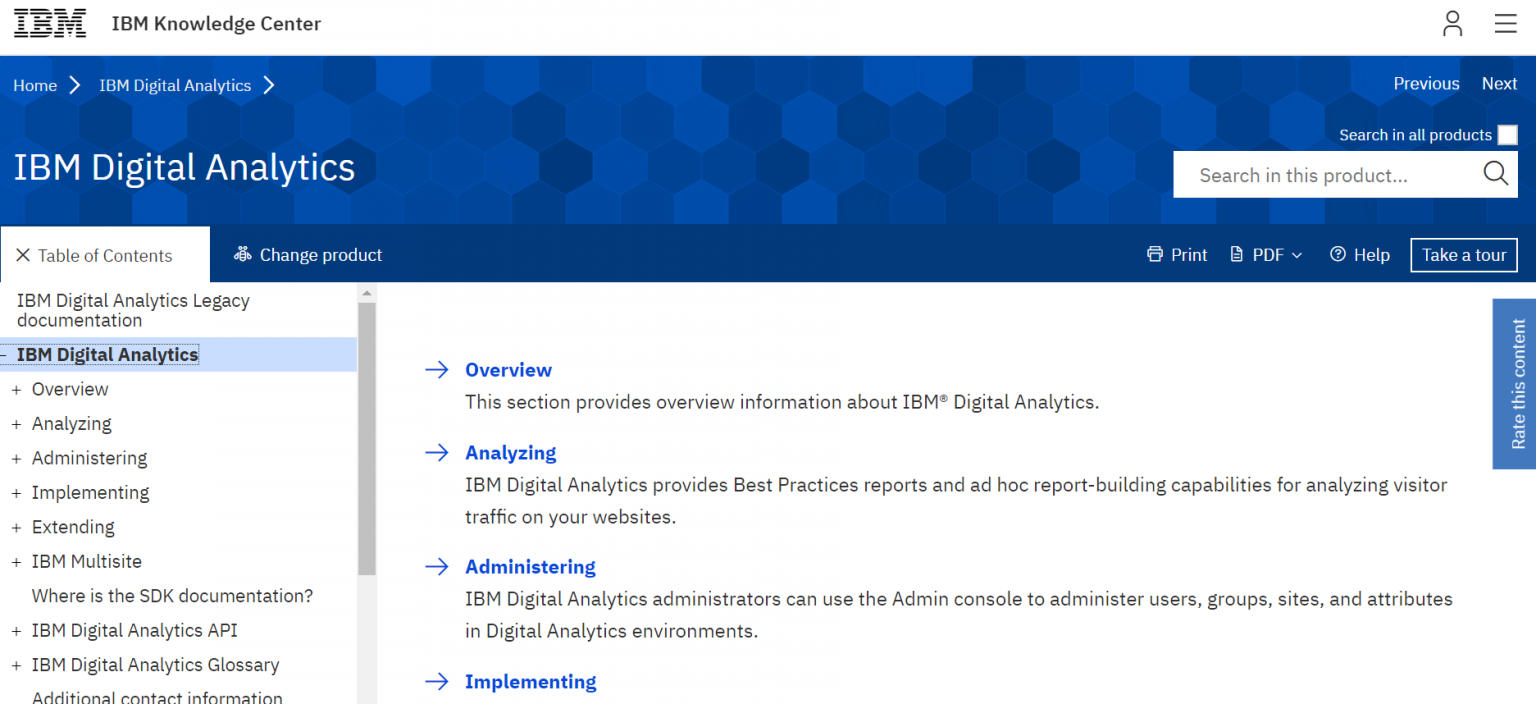Select 'Where is the SDK documentation?' entry
Image resolution: width=1536 pixels, height=704 pixels.
[x=172, y=595]
